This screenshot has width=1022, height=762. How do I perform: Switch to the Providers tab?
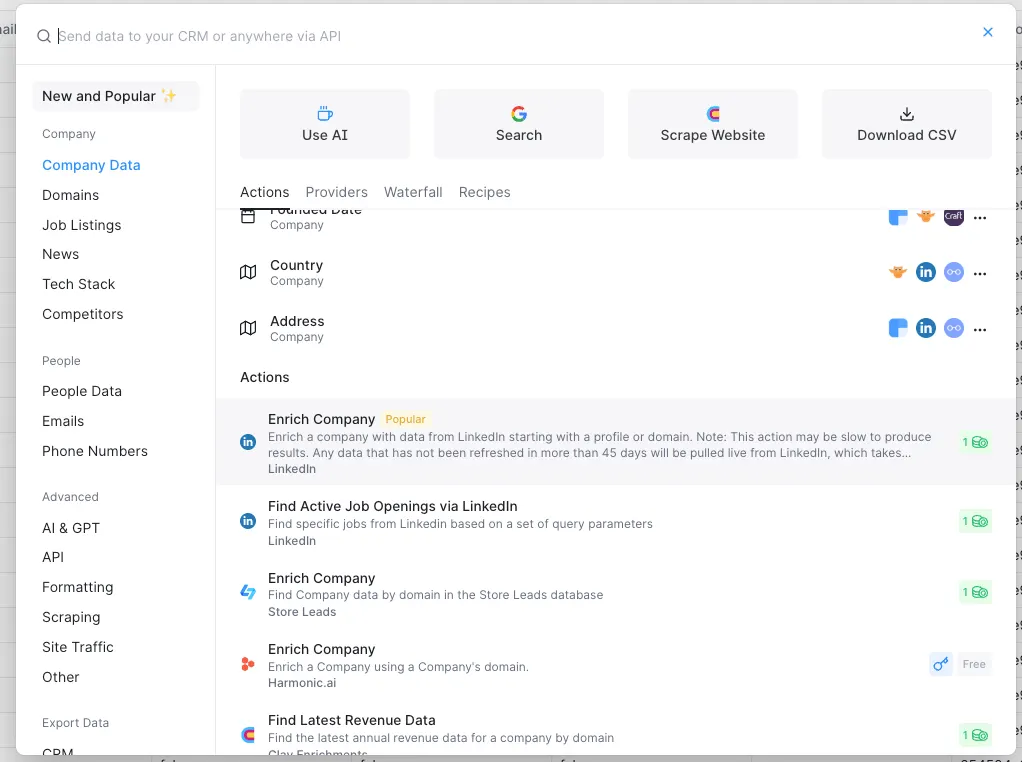(x=336, y=192)
